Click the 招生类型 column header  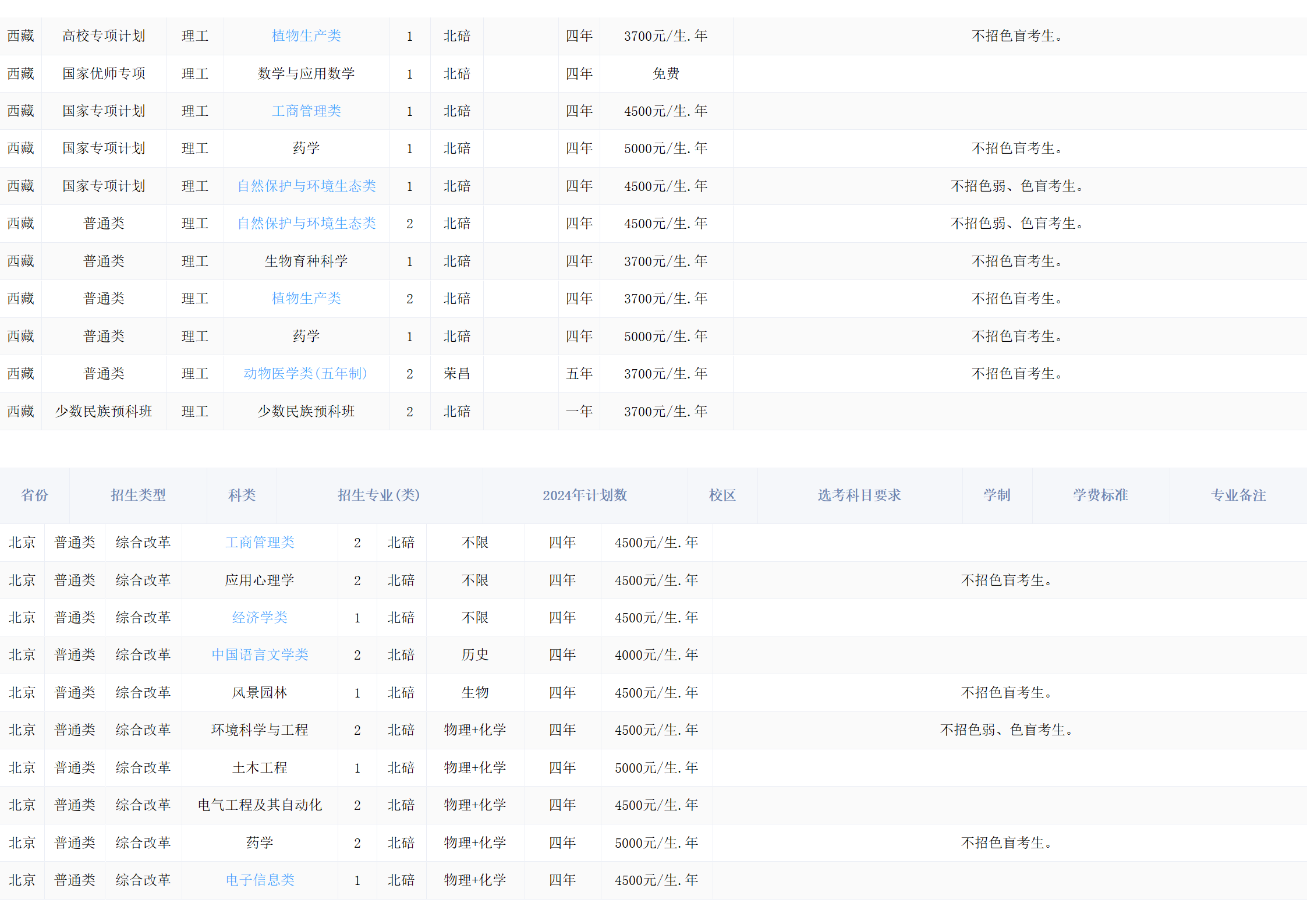point(138,495)
